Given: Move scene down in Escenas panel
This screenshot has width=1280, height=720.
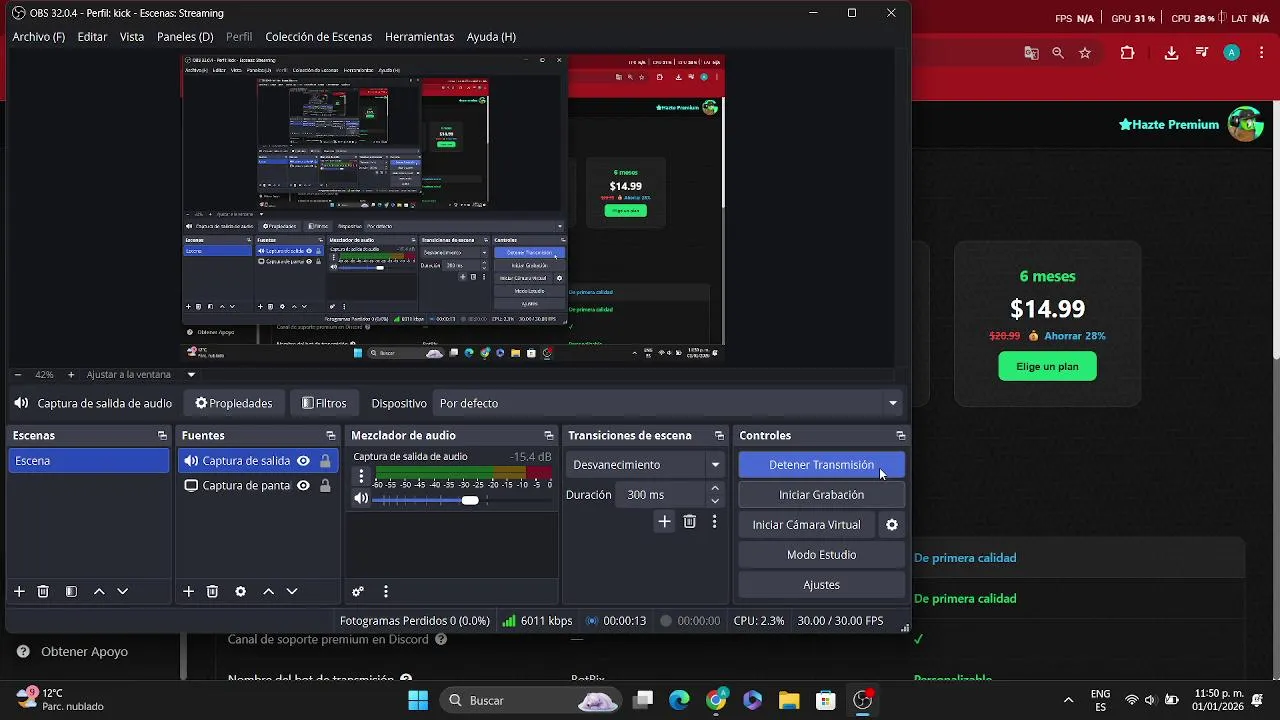Looking at the screenshot, I should [x=123, y=592].
